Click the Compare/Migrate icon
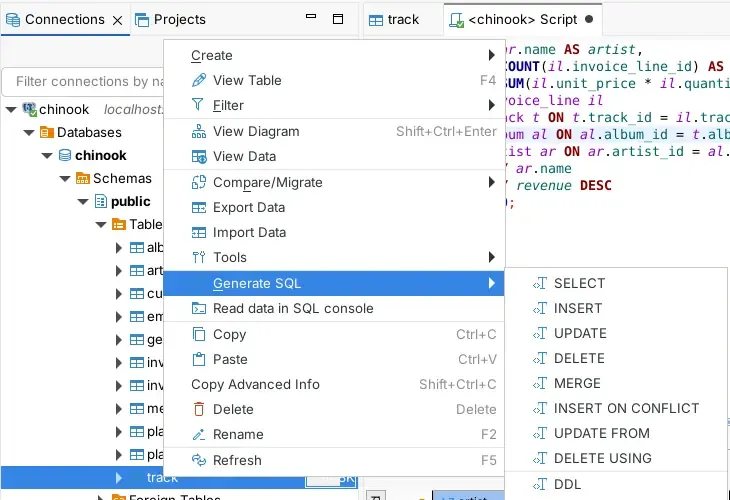This screenshot has width=730, height=500. pyautogui.click(x=199, y=182)
